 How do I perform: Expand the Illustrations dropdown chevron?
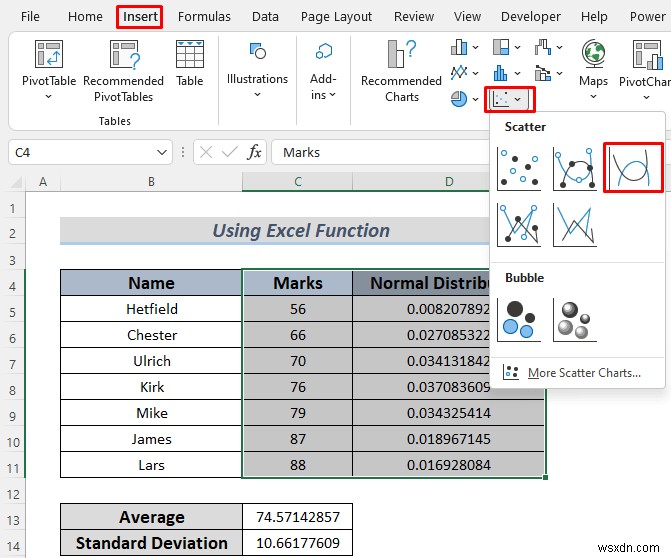tap(257, 95)
